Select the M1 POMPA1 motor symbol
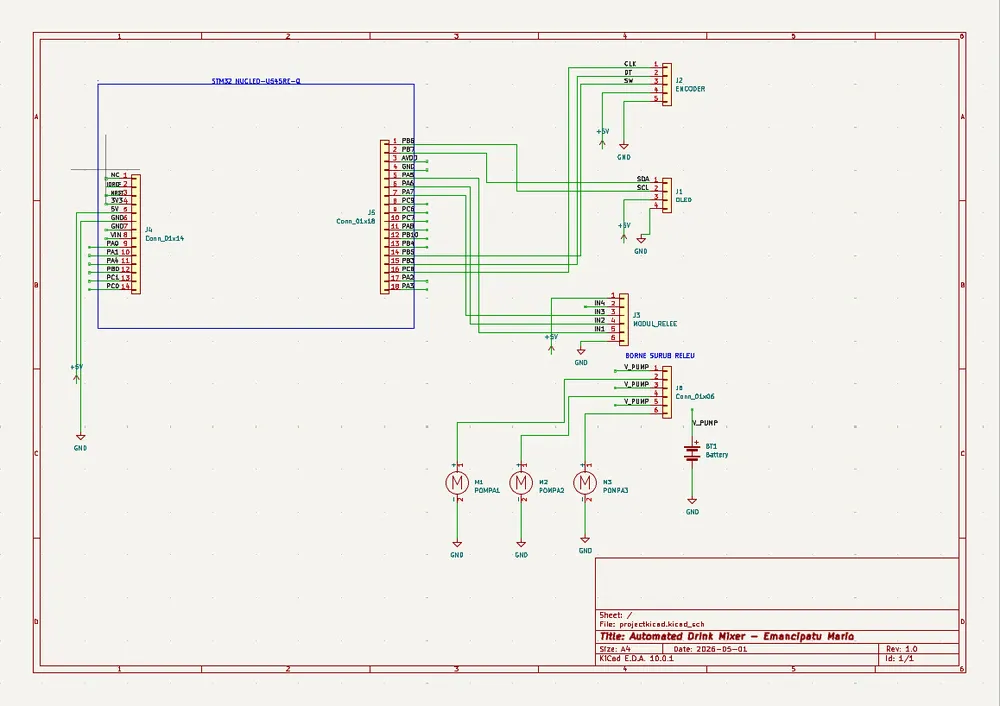 point(457,483)
